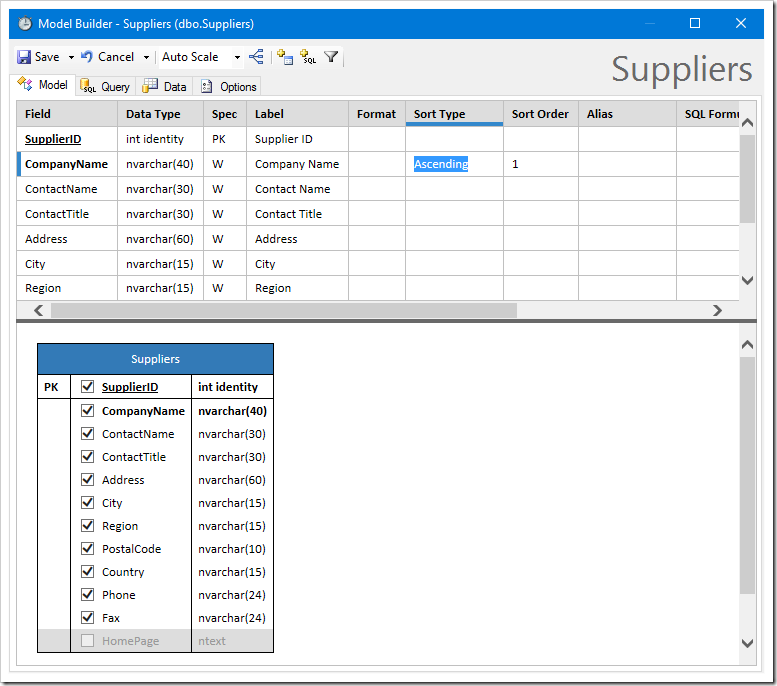This screenshot has height=686, width=777.
Task: Uncheck the CompanyName checkbox in diagram
Action: click(x=88, y=410)
